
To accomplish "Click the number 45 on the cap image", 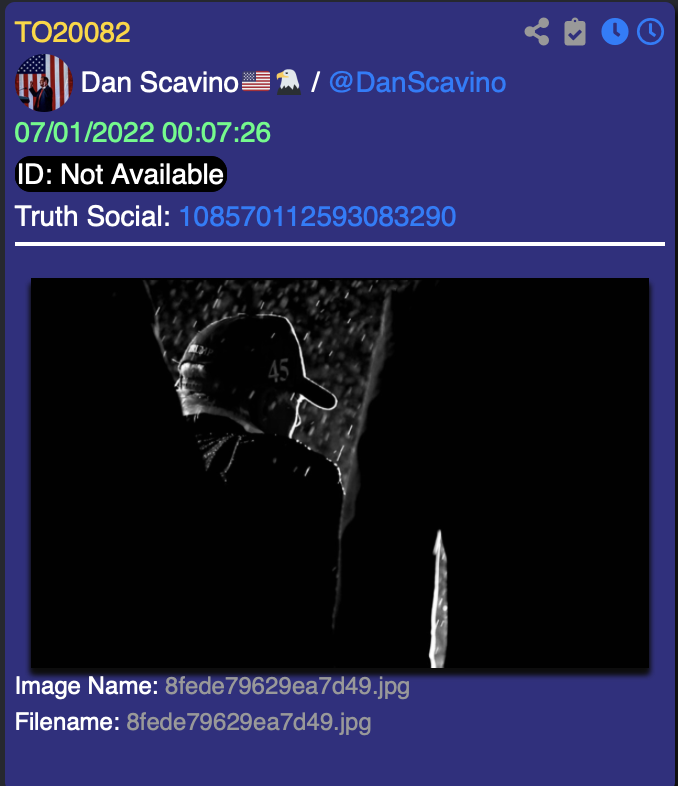I will coord(279,371).
